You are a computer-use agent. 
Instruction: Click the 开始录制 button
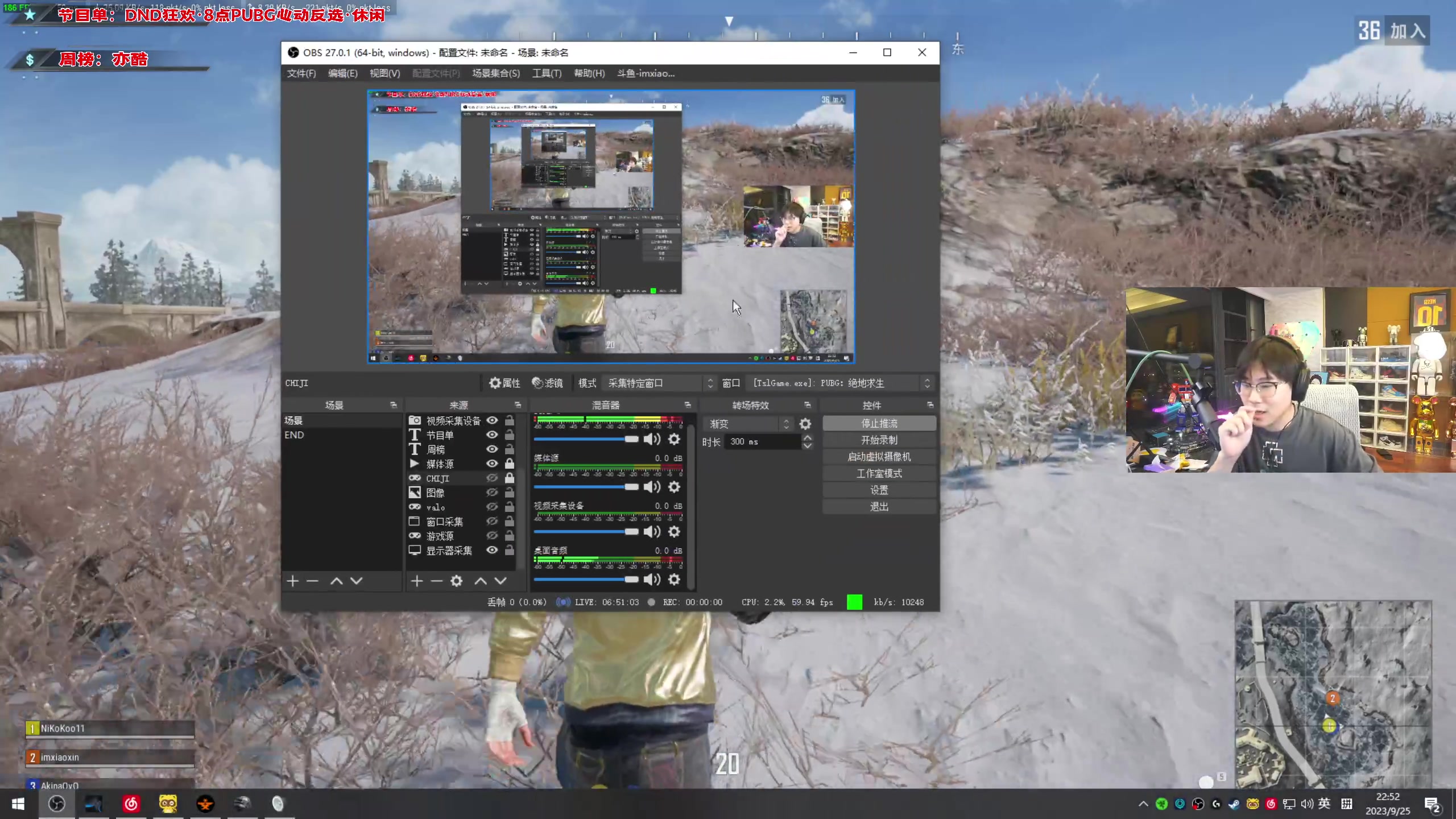[x=879, y=440]
